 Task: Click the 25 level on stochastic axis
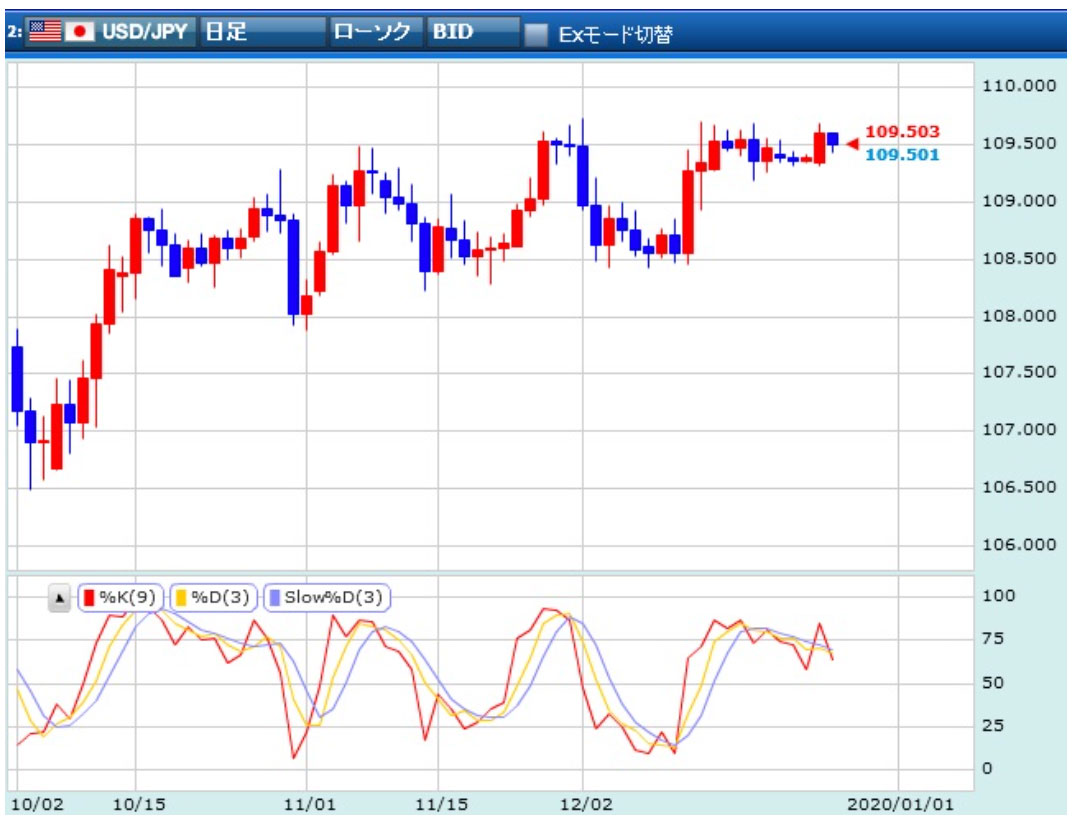point(993,726)
